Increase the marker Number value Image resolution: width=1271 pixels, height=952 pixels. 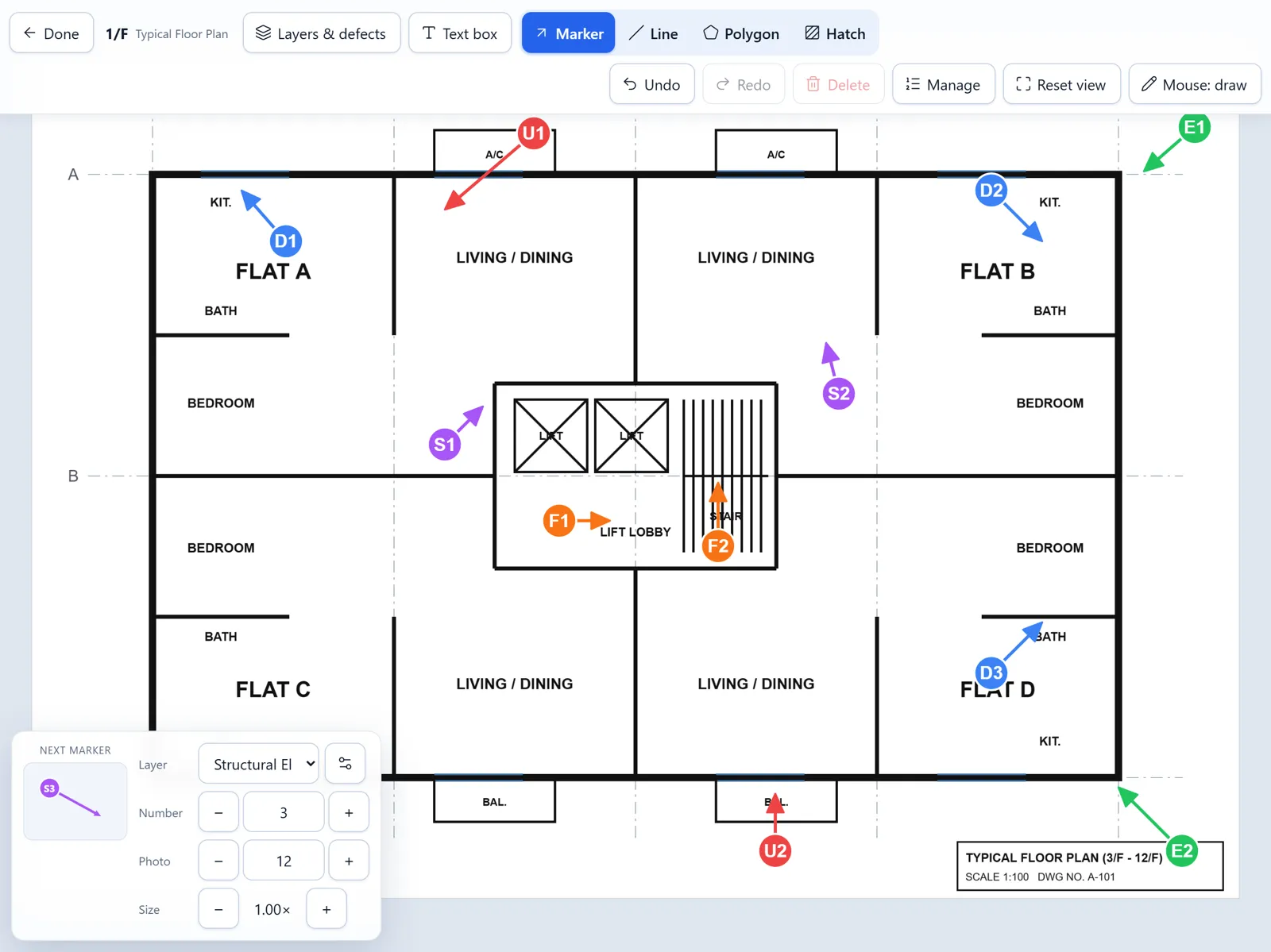[349, 812]
